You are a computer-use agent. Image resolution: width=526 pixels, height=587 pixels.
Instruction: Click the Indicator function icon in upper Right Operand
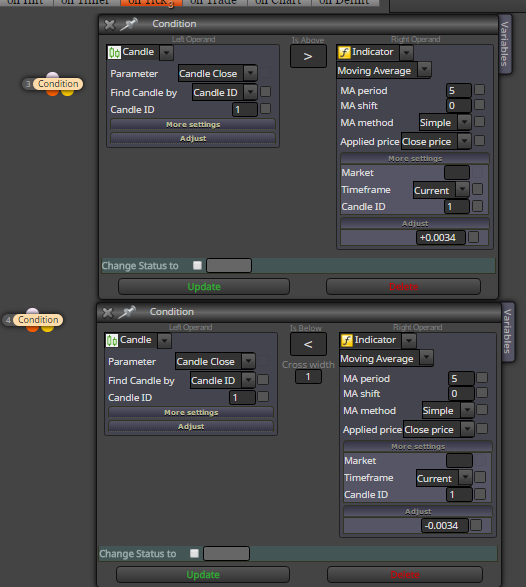coord(344,52)
